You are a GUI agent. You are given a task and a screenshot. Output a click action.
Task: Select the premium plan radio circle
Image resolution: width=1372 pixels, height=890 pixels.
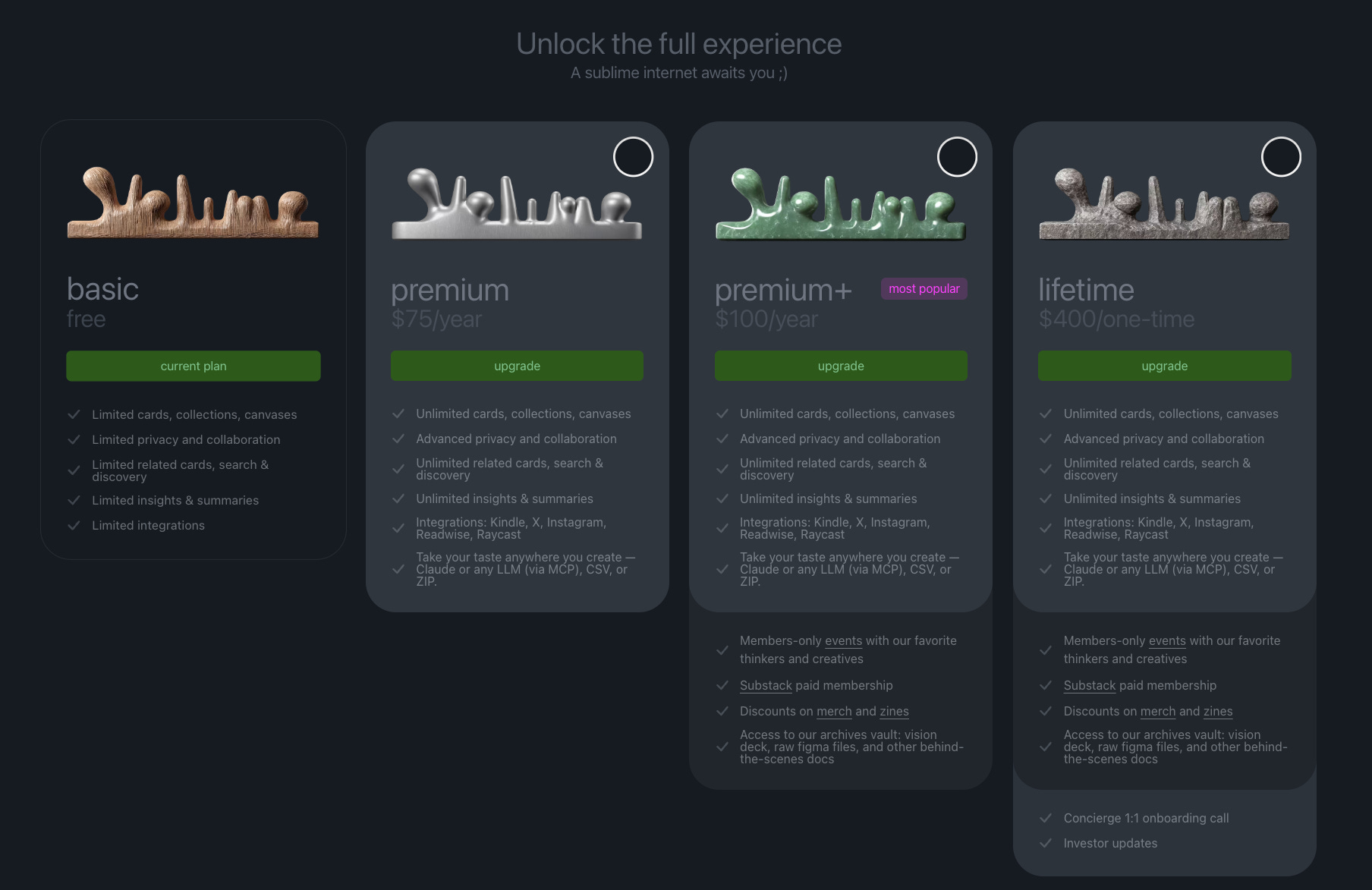click(633, 157)
